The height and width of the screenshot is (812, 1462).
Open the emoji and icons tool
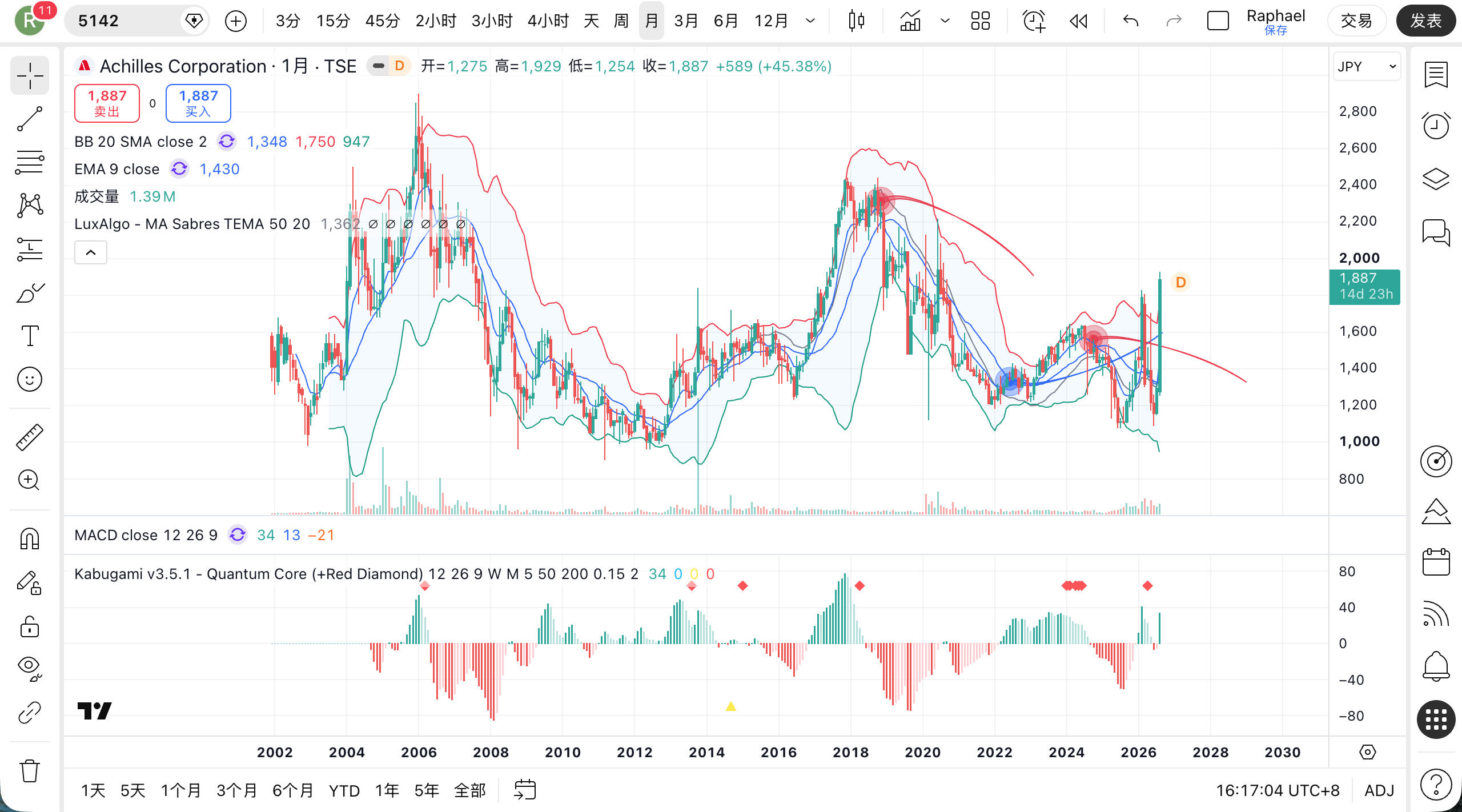(30, 379)
